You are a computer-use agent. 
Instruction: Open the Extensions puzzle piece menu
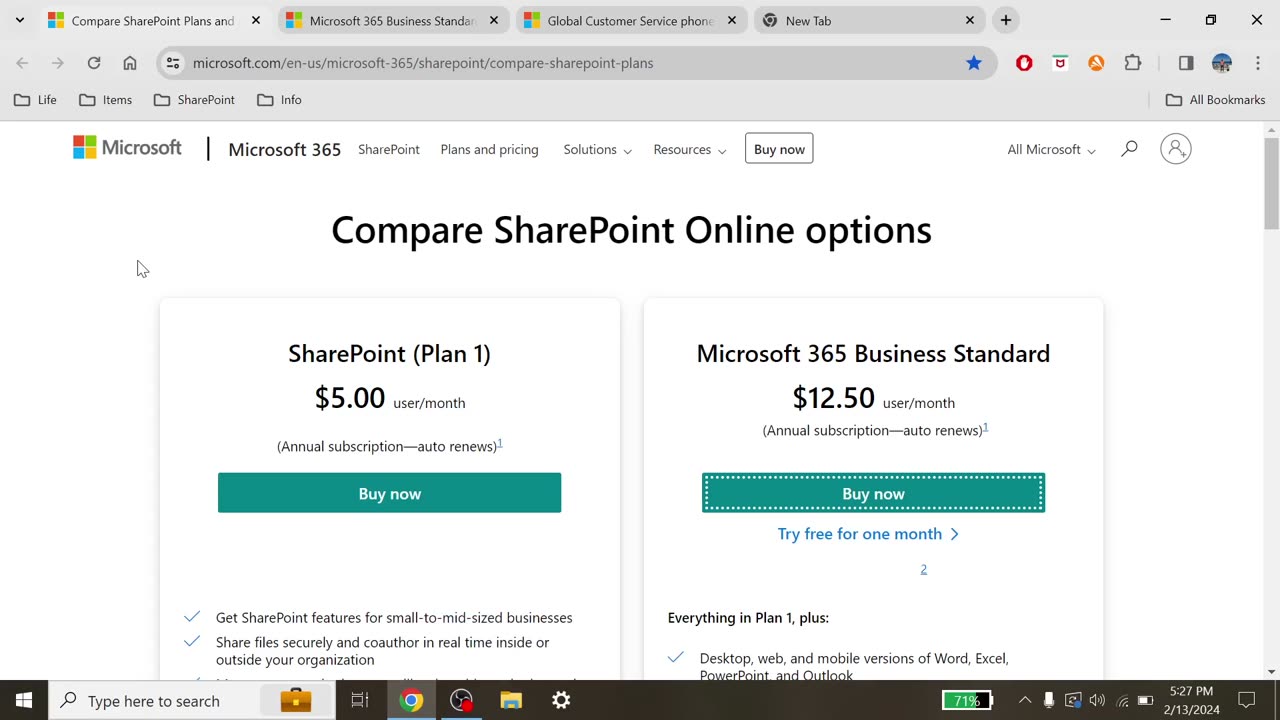pyautogui.click(x=1133, y=63)
